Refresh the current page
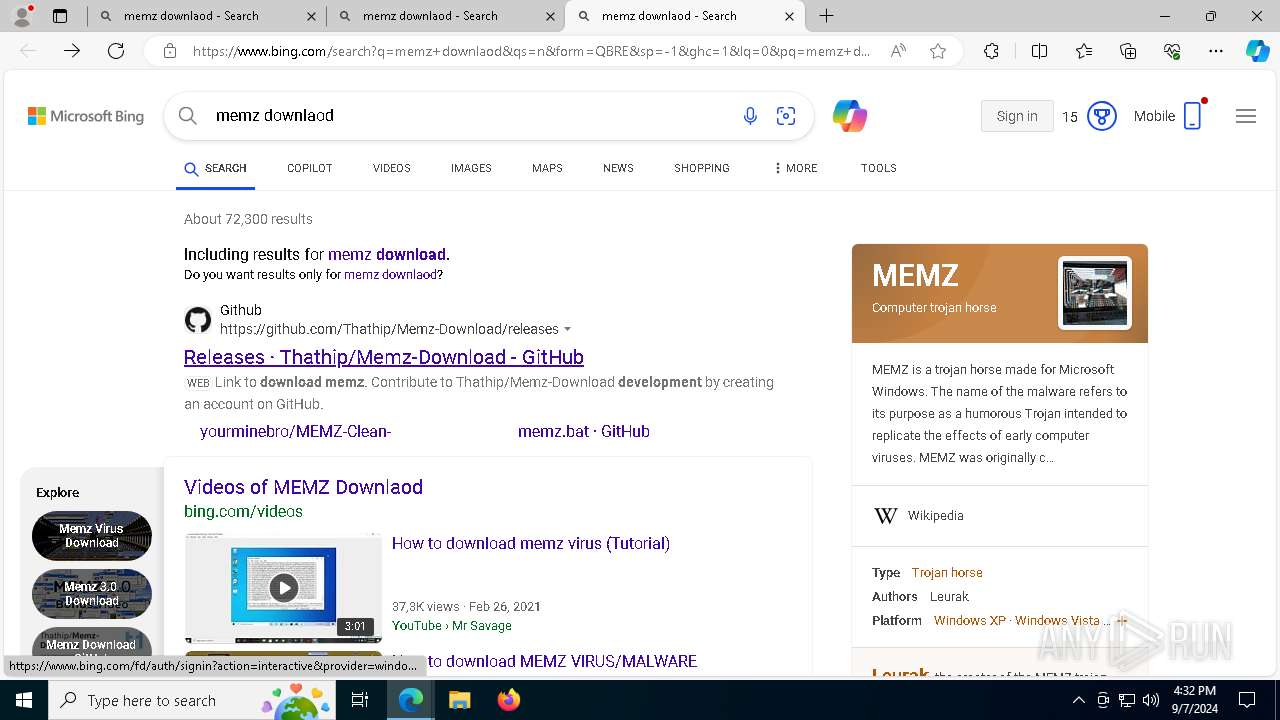The height and width of the screenshot is (720, 1280). pyautogui.click(x=116, y=51)
